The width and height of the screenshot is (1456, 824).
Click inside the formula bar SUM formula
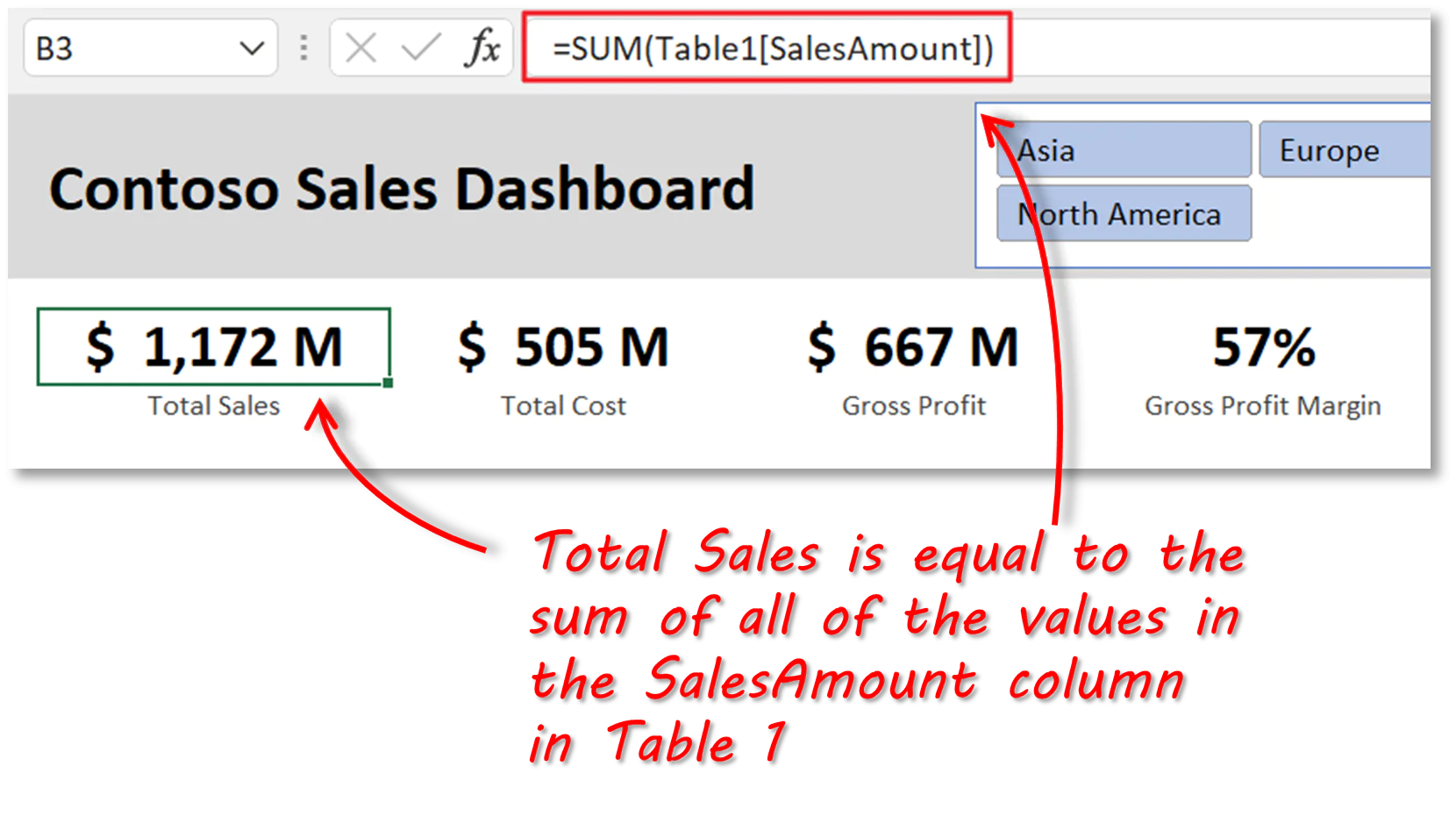click(x=772, y=48)
